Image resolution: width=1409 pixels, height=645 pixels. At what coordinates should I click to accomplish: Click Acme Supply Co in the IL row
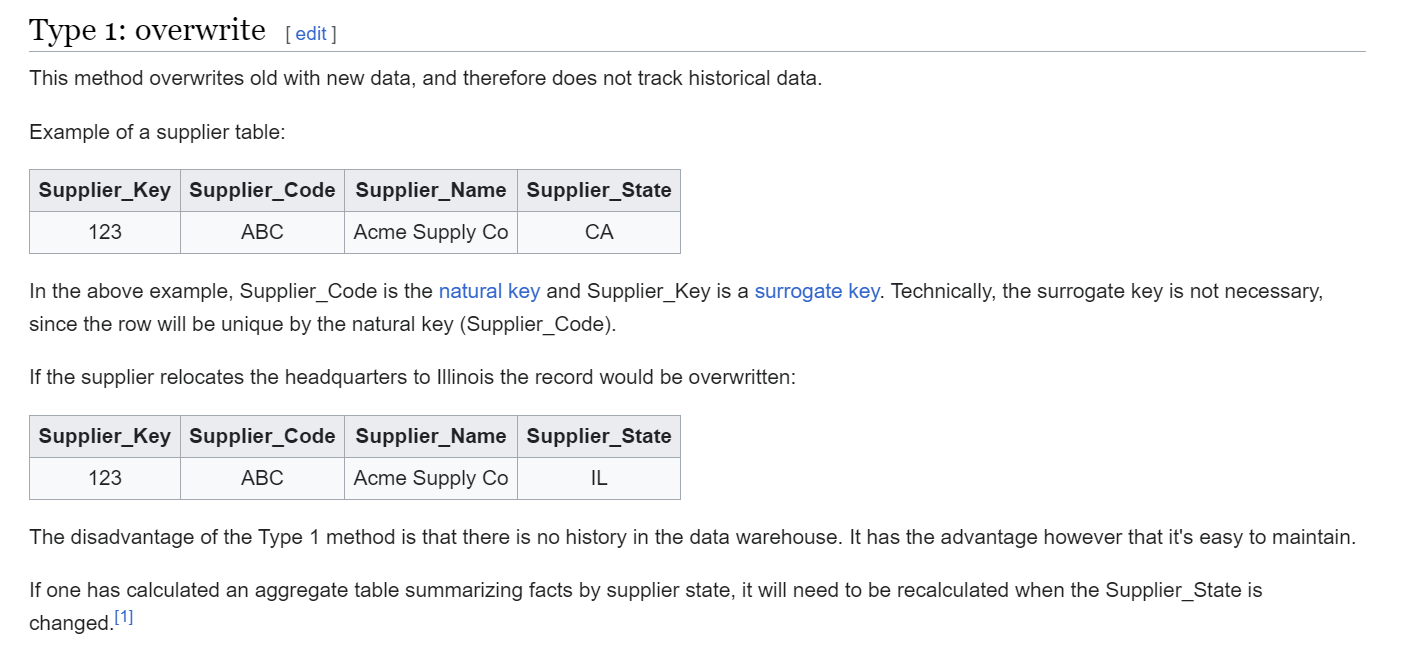(431, 478)
